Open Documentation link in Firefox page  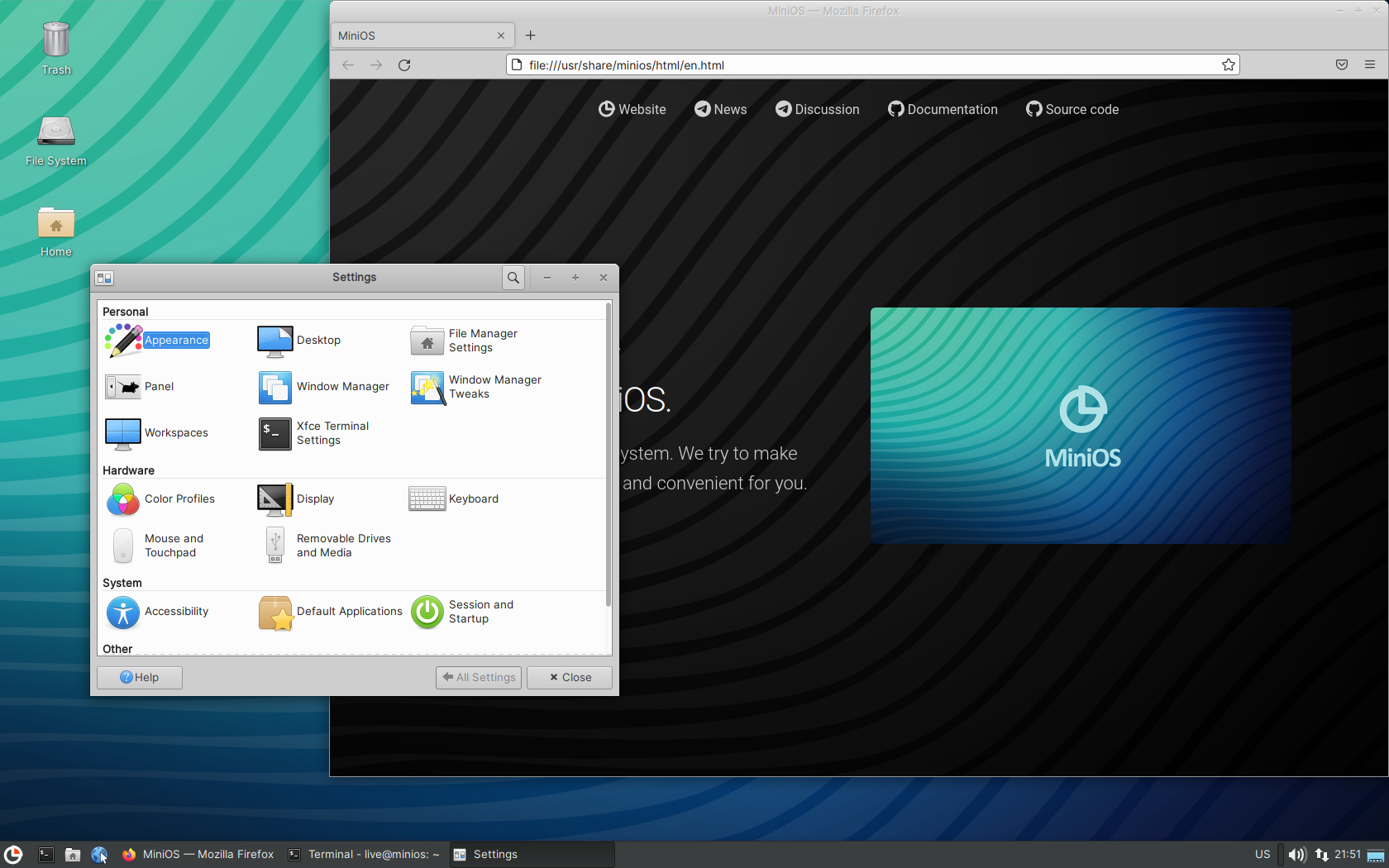pyautogui.click(x=943, y=109)
